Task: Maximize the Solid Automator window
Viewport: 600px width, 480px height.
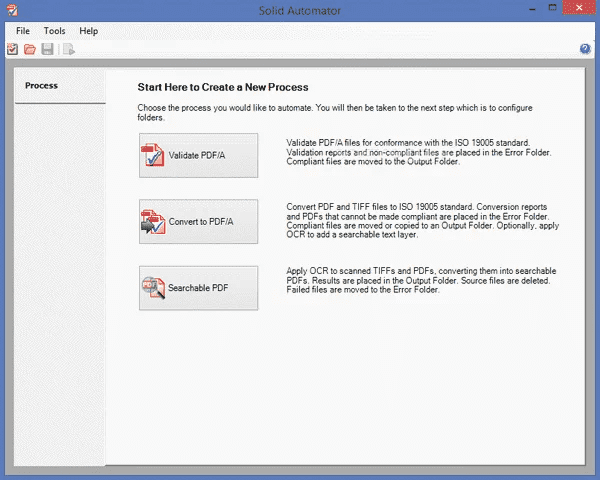Action: [x=552, y=8]
